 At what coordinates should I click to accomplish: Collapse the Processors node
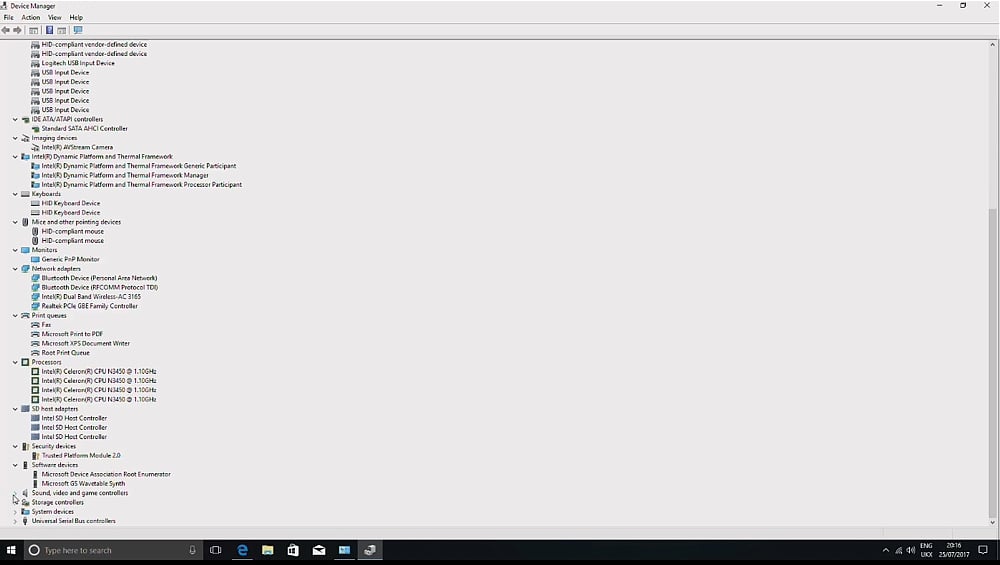click(x=15, y=362)
